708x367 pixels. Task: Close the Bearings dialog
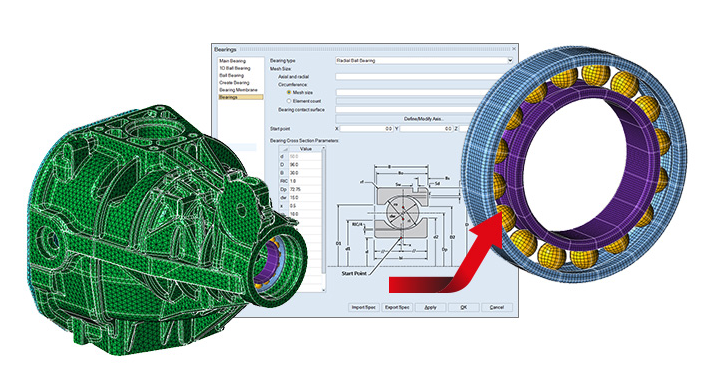pyautogui.click(x=514, y=49)
